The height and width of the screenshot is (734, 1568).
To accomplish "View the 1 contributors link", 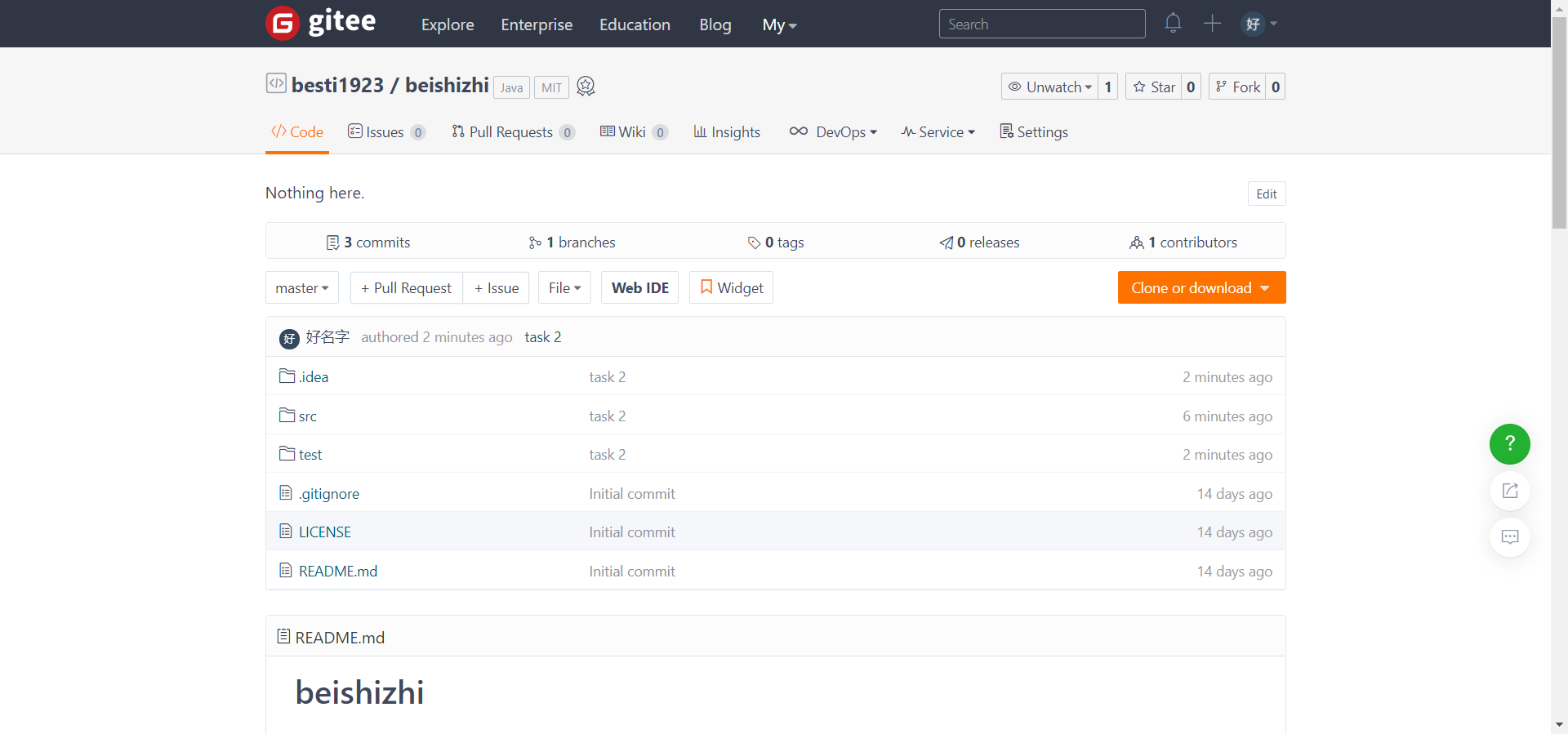I will 1183,242.
